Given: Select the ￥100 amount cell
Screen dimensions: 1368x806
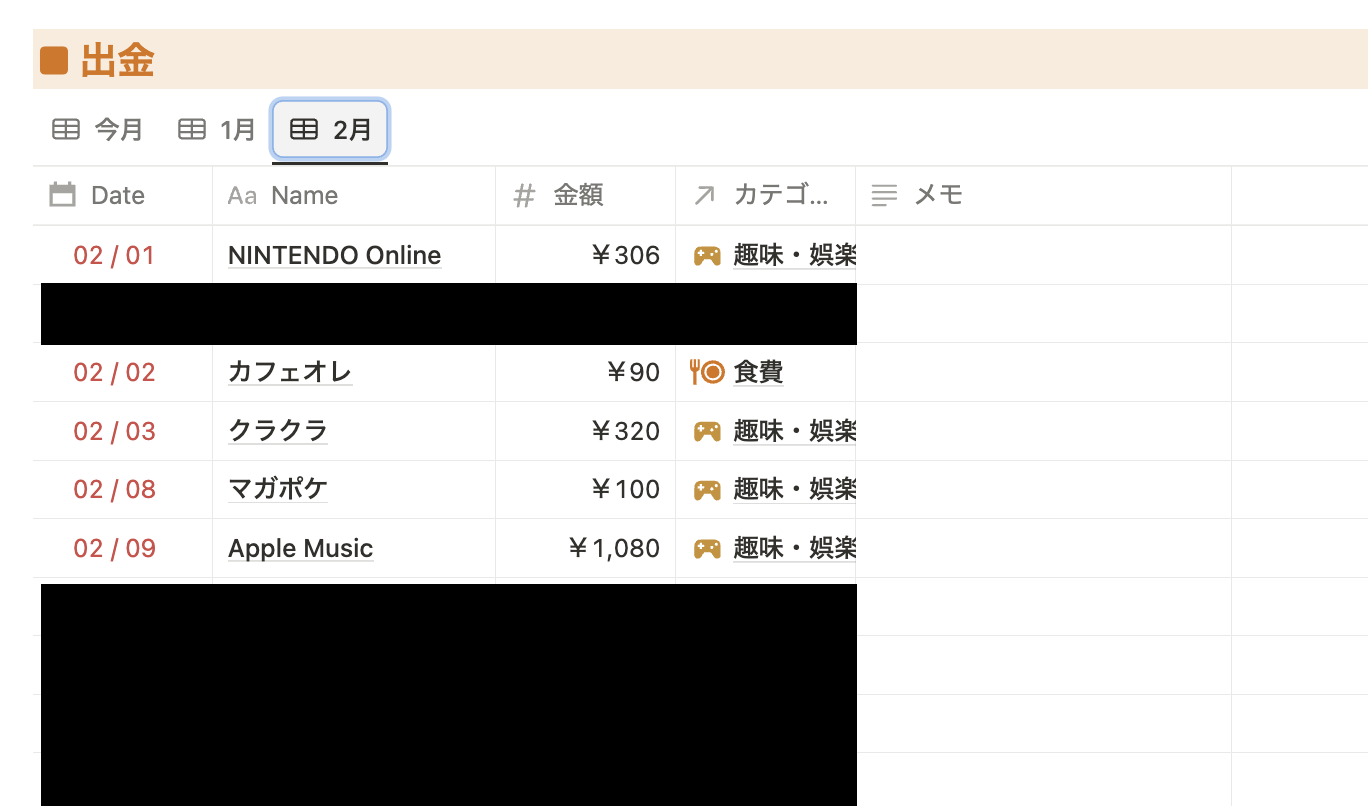Looking at the screenshot, I should click(x=585, y=489).
